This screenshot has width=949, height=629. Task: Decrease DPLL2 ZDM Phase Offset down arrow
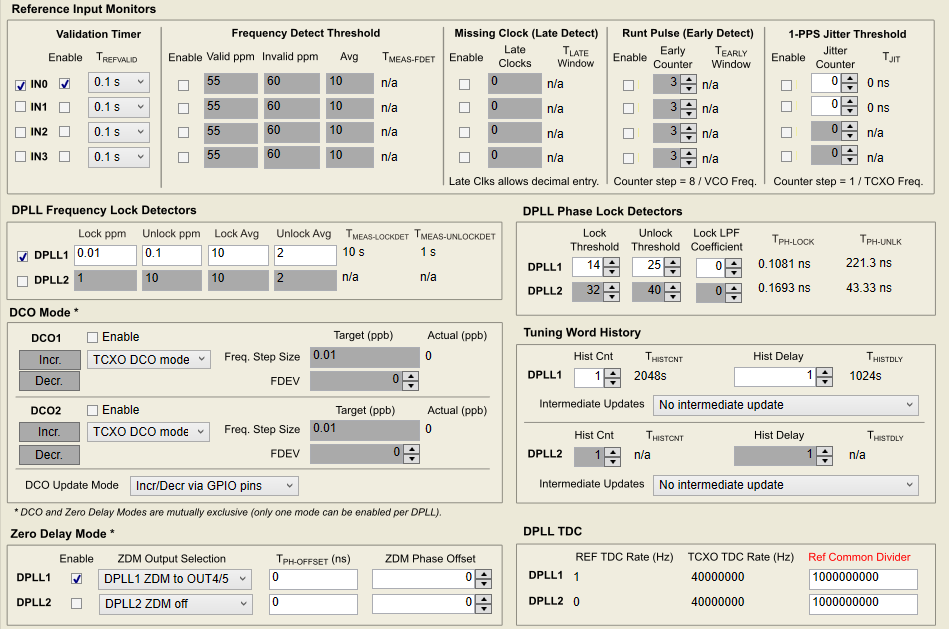point(484,609)
